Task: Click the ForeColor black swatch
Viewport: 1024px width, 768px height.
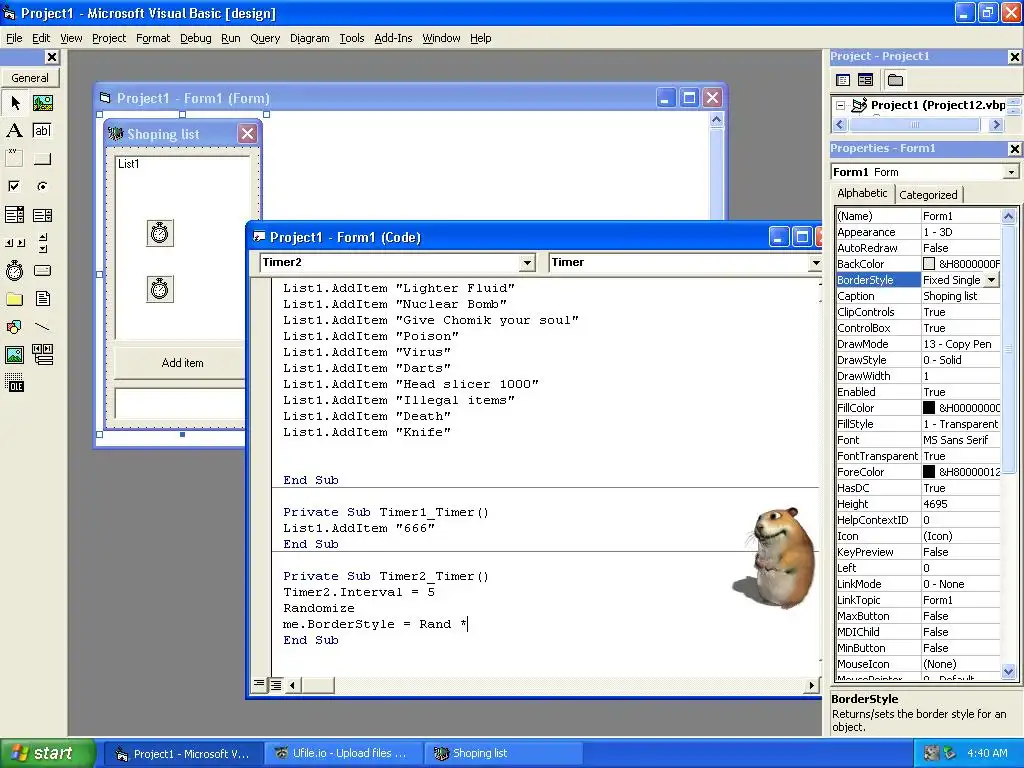Action: point(929,472)
